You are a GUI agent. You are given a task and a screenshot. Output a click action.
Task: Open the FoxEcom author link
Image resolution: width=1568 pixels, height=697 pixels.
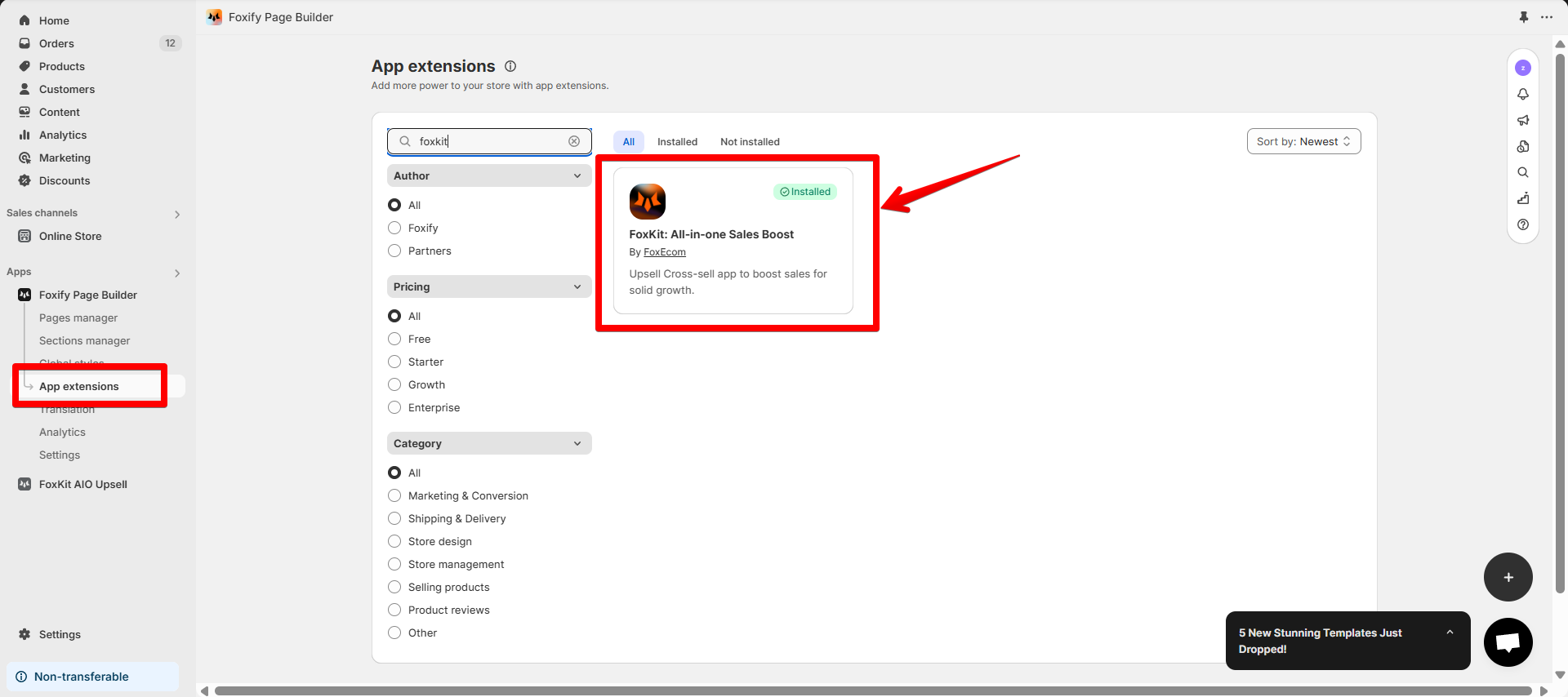[x=665, y=252]
